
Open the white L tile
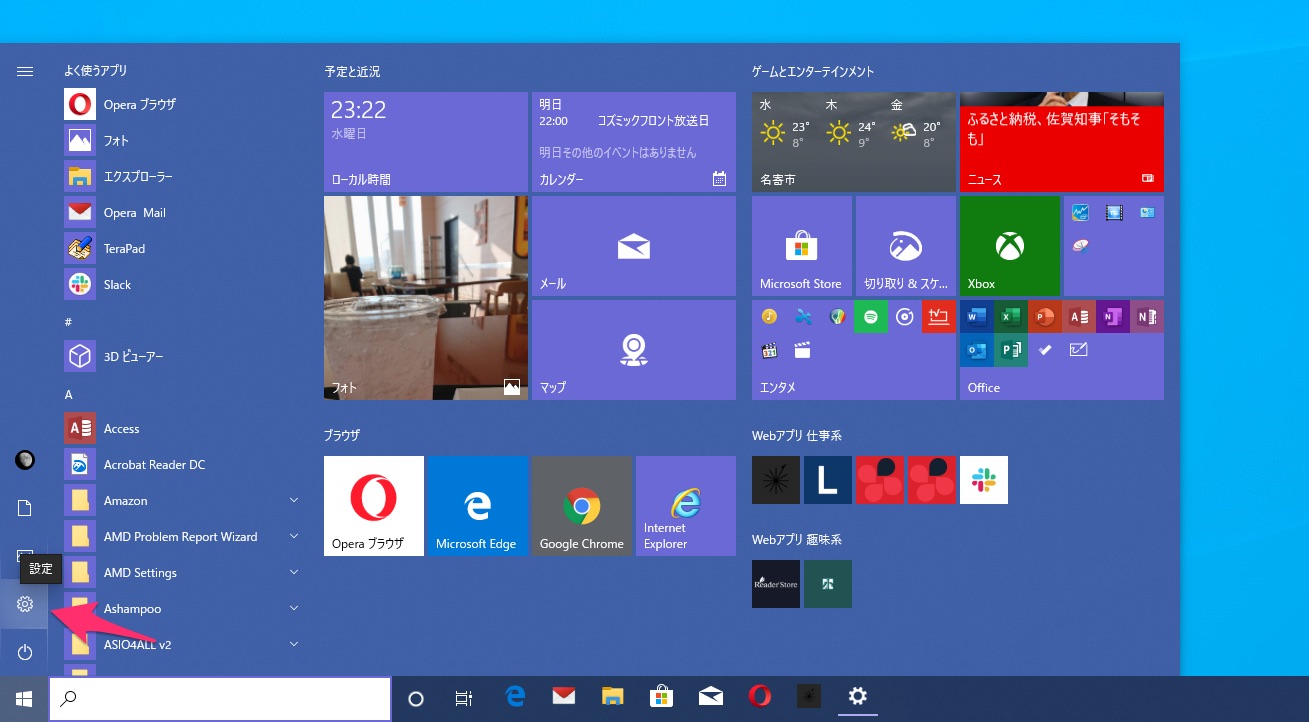pos(828,480)
